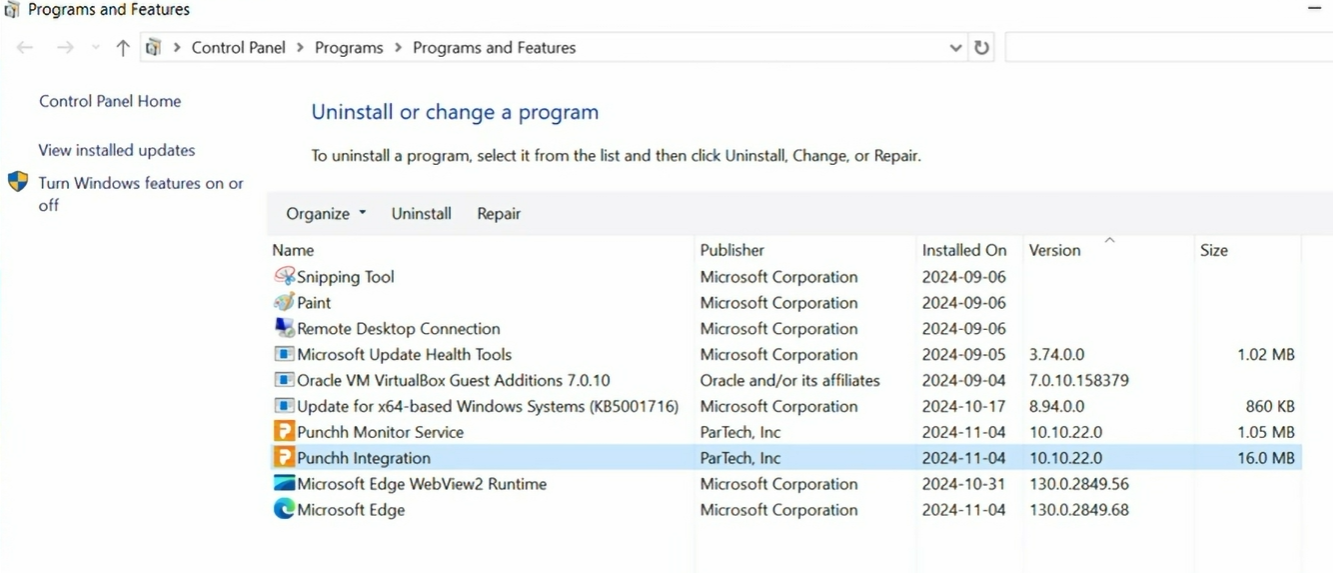Expand the address bar history dropdown
This screenshot has height=573, width=1333.
pos(955,47)
